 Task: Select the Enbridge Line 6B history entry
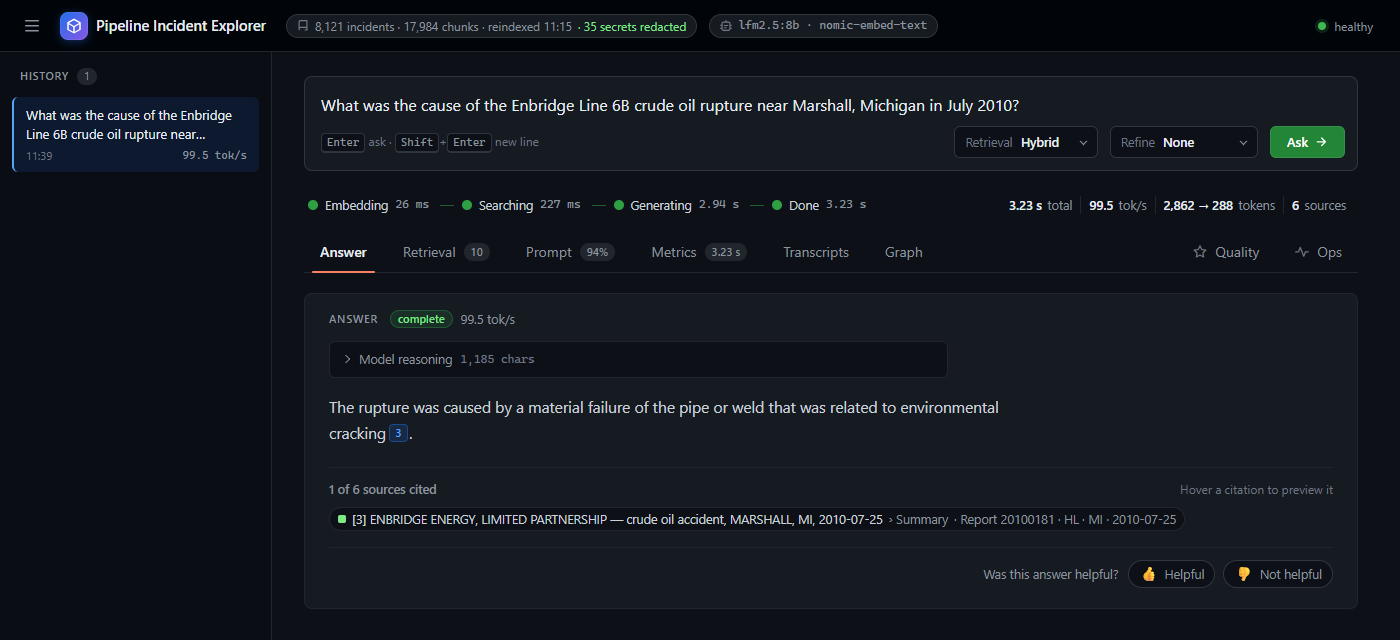click(x=136, y=134)
